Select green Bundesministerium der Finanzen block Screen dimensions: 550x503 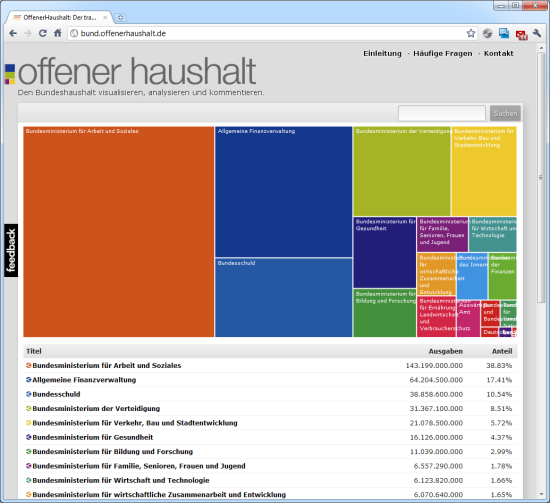pos(502,276)
